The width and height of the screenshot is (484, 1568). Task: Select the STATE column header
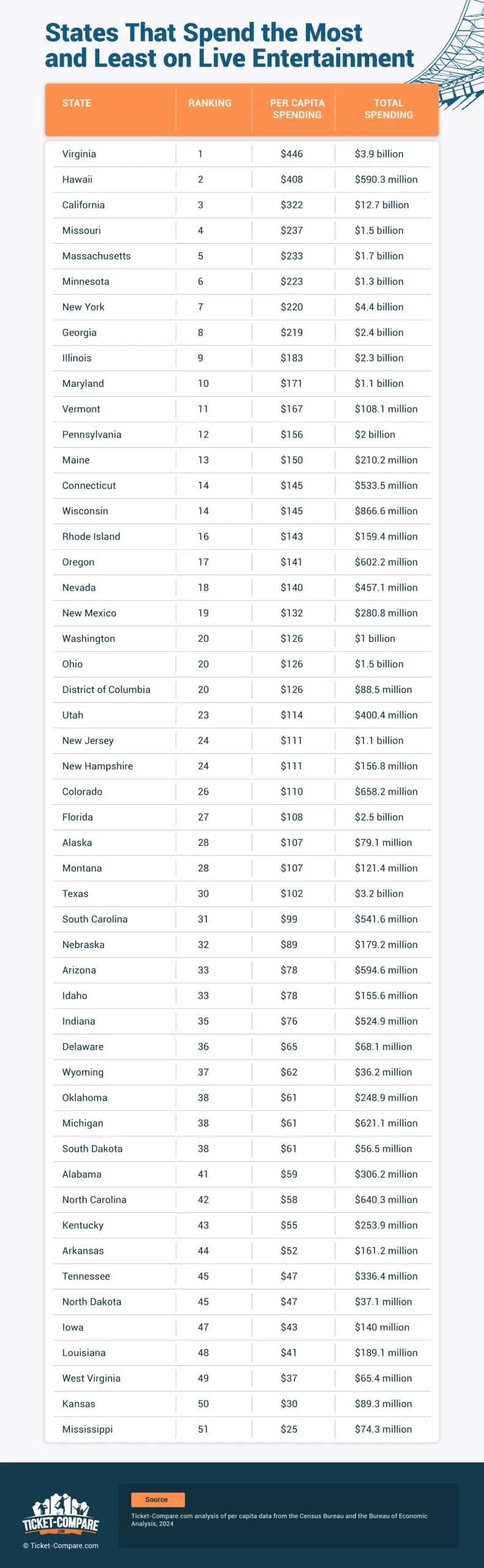tap(77, 103)
